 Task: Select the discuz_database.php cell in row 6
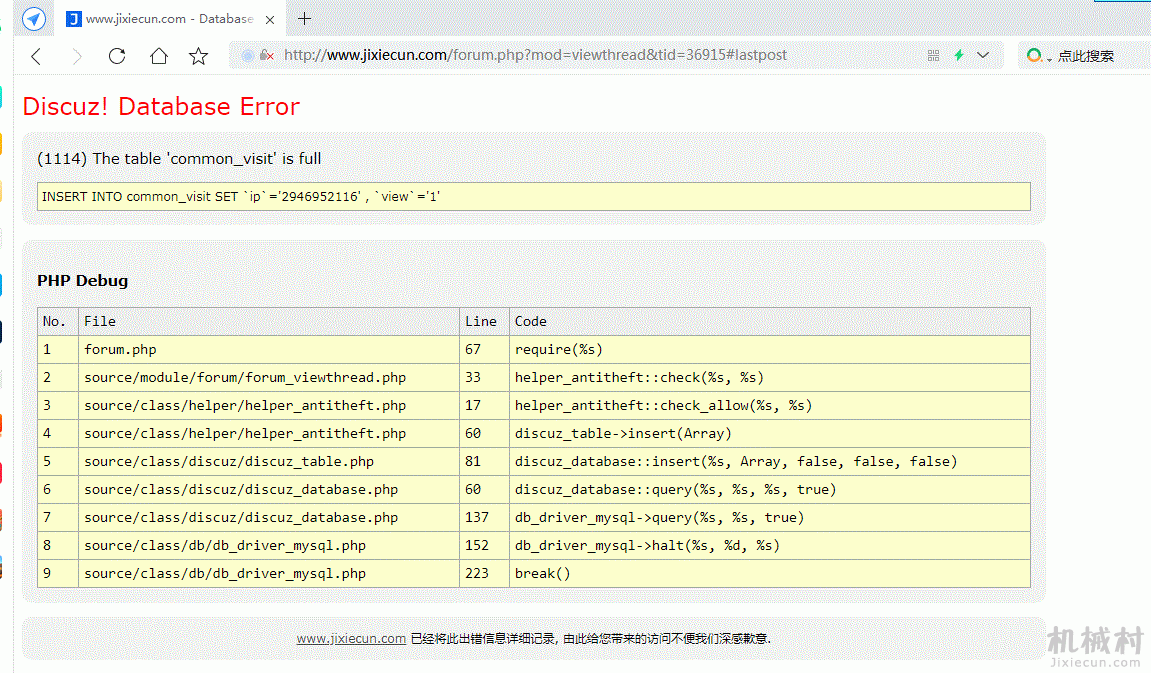pyautogui.click(x=269, y=490)
